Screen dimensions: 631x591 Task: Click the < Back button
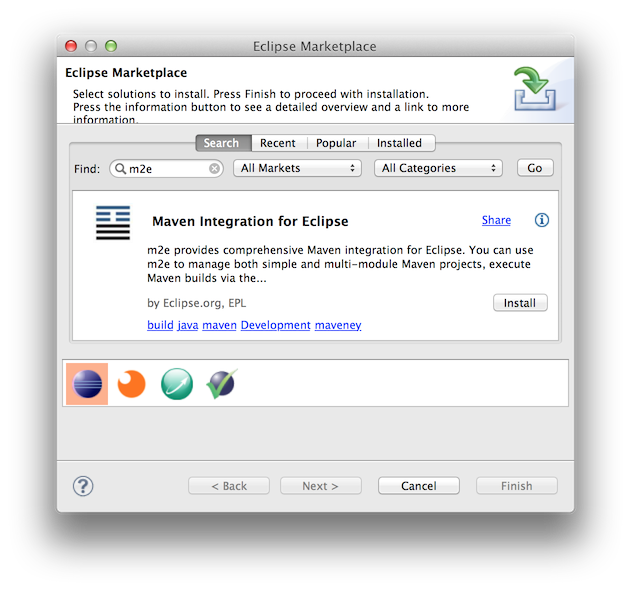click(229, 486)
